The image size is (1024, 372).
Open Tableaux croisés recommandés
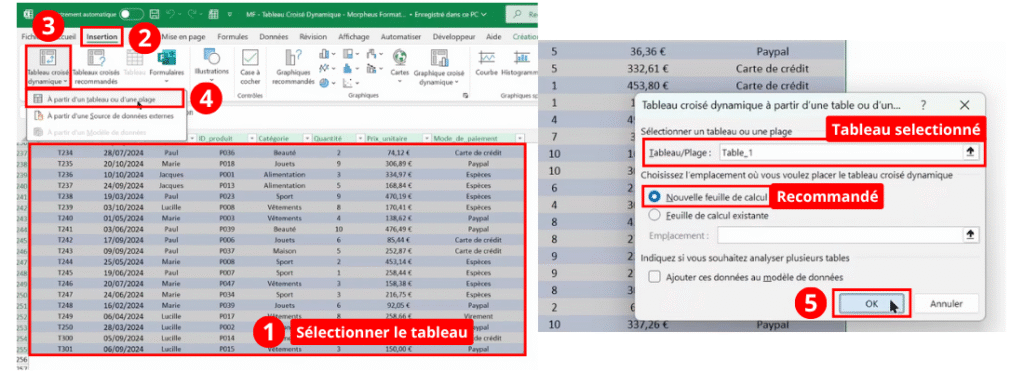point(95,67)
